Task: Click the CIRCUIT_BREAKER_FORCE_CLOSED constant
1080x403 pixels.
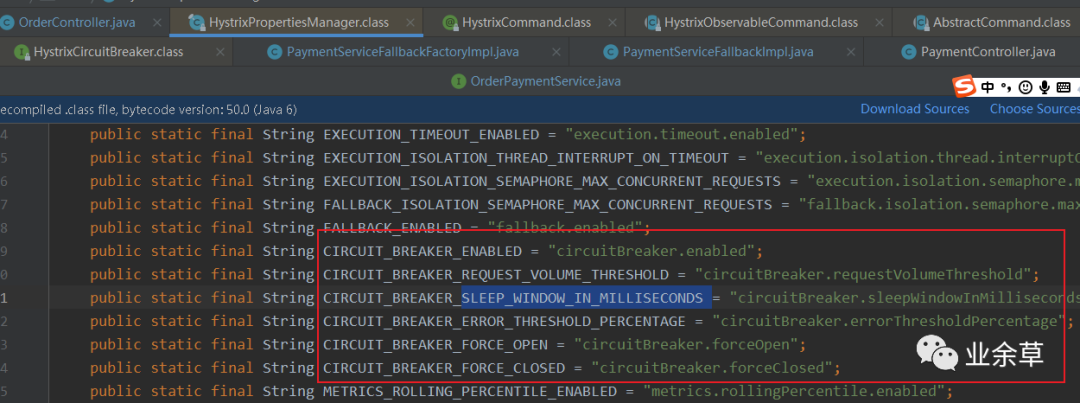Action: tap(444, 369)
